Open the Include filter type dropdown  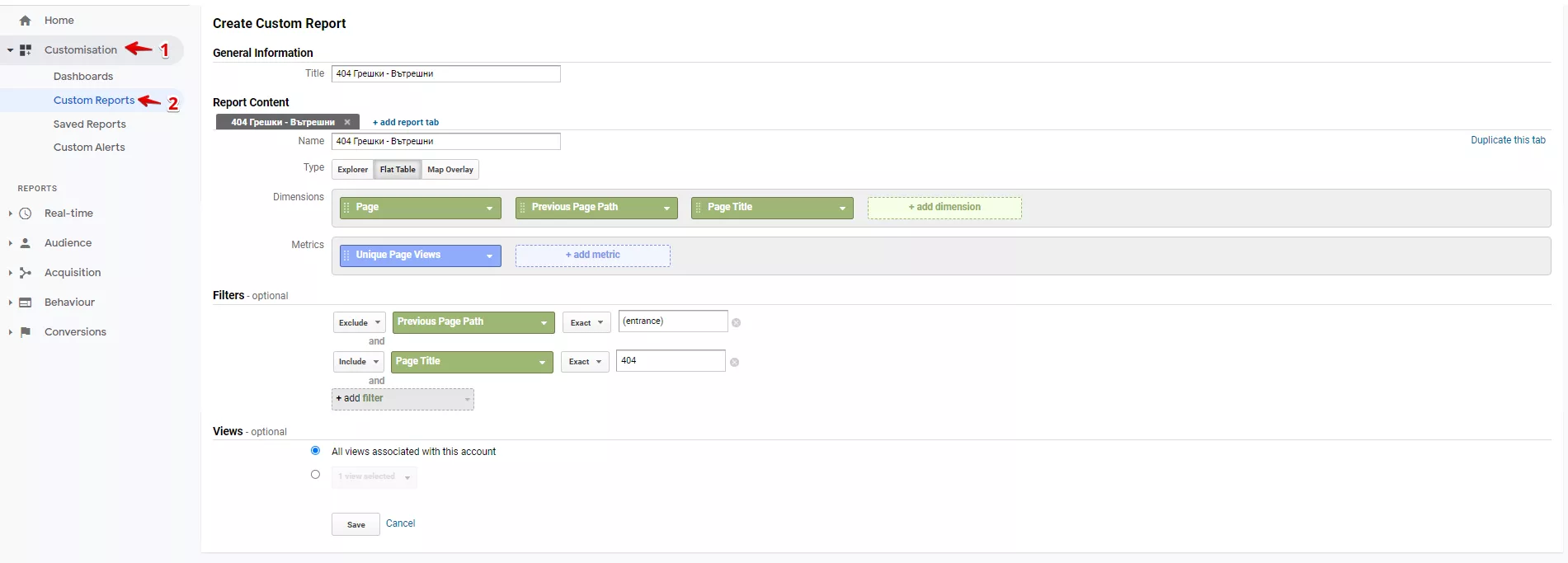[359, 362]
